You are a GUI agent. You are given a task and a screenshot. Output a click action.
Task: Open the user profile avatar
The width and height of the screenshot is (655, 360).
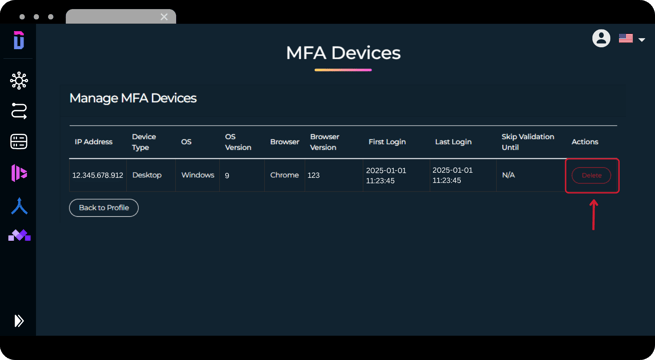tap(601, 38)
